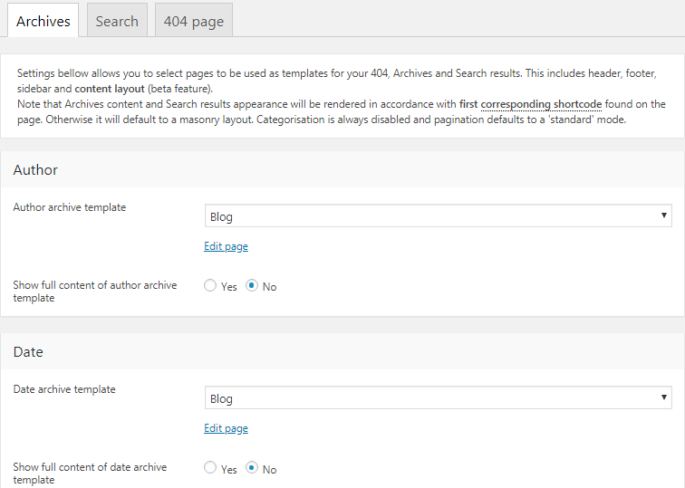This screenshot has height=488, width=685.
Task: Select Yes for full date archive content
Action: 210,468
